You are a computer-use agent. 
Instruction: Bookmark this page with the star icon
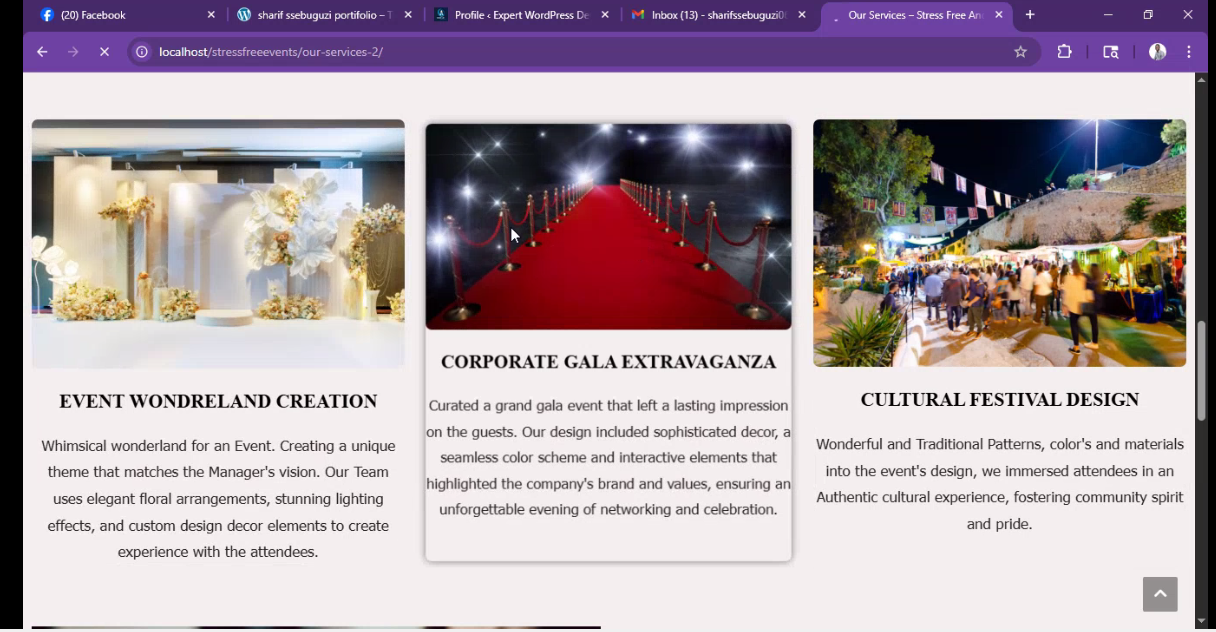point(1020,52)
